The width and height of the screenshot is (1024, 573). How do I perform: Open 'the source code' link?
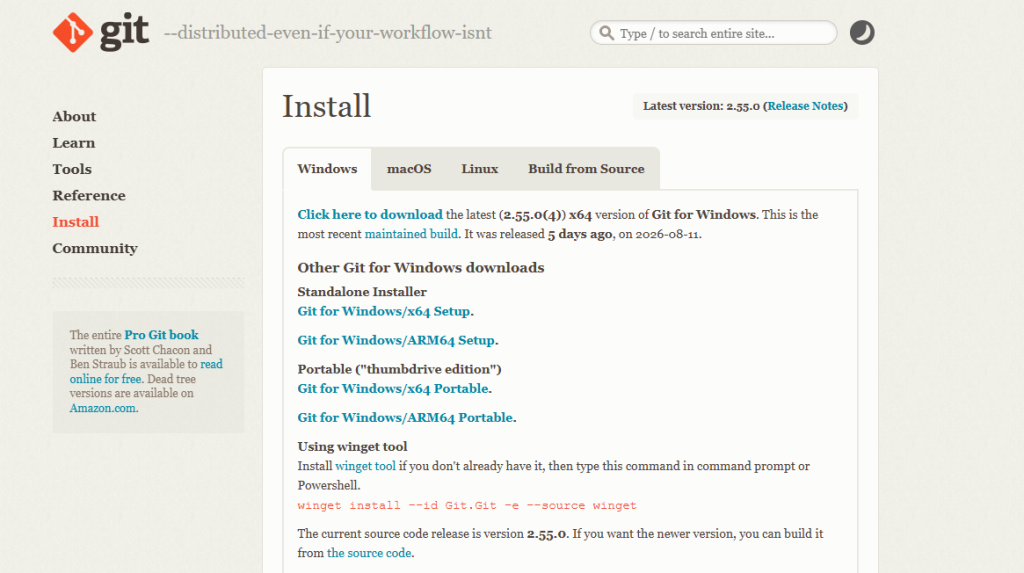pyautogui.click(x=369, y=553)
